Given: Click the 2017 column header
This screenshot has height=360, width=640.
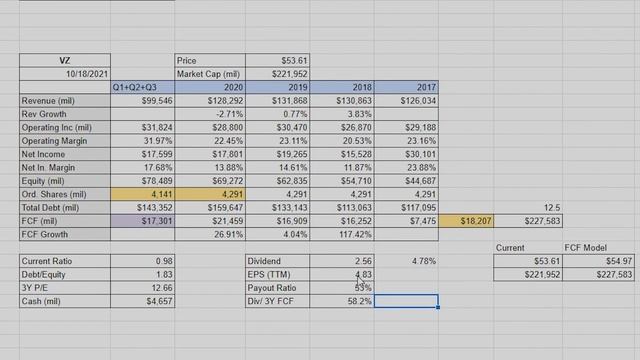Looking at the screenshot, I should [x=406, y=87].
